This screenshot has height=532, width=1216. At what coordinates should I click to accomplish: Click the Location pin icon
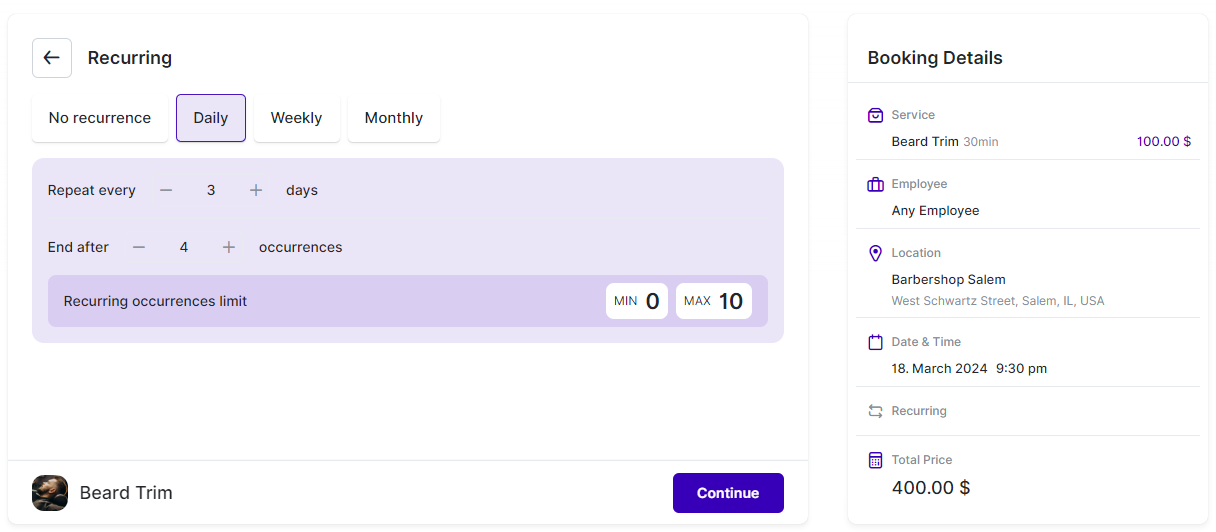[876, 253]
